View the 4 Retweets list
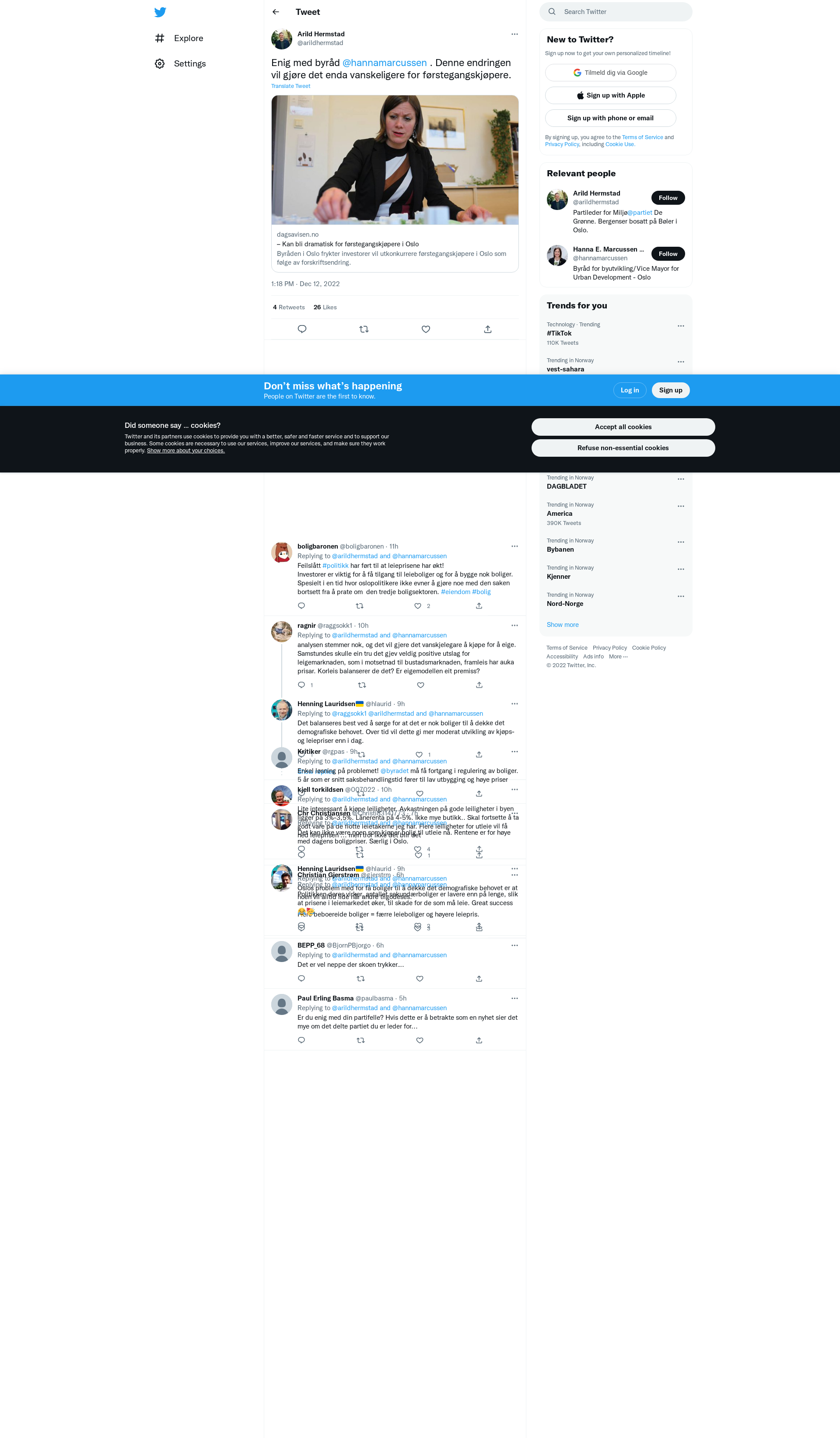 (289, 307)
